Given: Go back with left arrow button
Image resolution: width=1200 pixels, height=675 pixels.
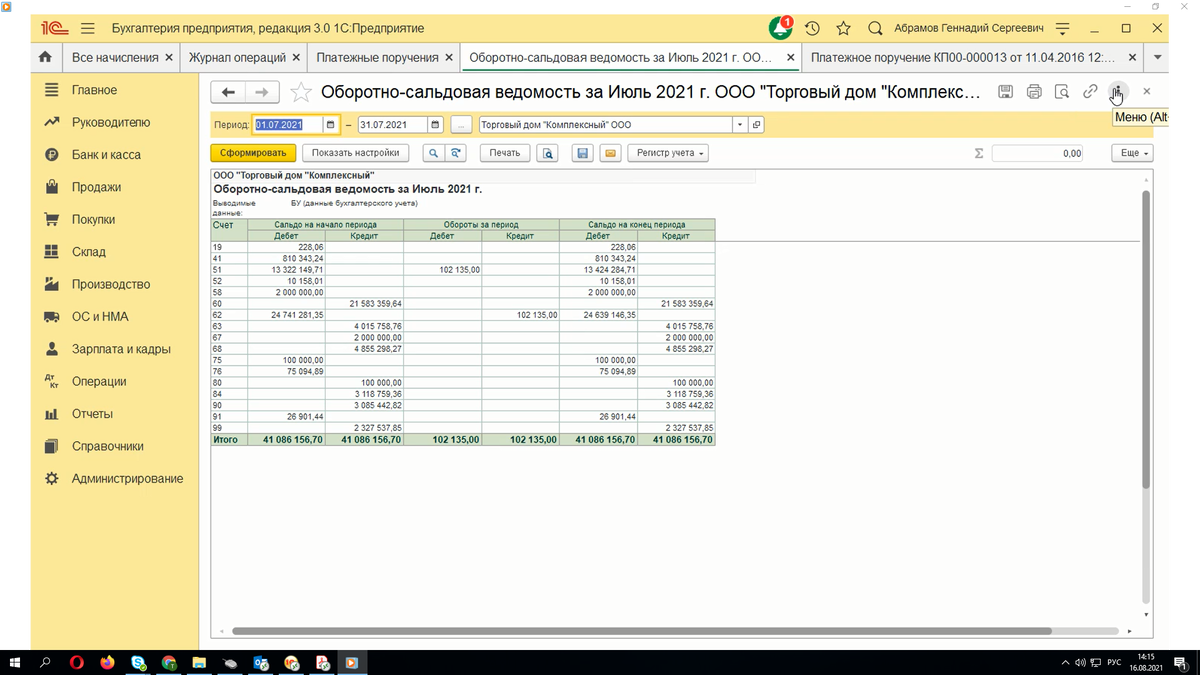Looking at the screenshot, I should [228, 92].
